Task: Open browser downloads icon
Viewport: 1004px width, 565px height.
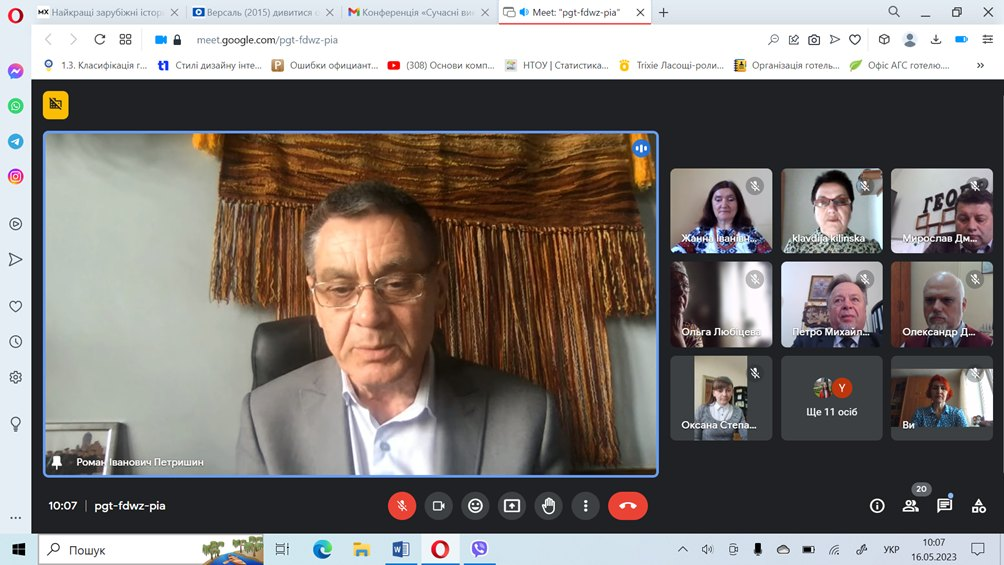Action: (x=935, y=40)
